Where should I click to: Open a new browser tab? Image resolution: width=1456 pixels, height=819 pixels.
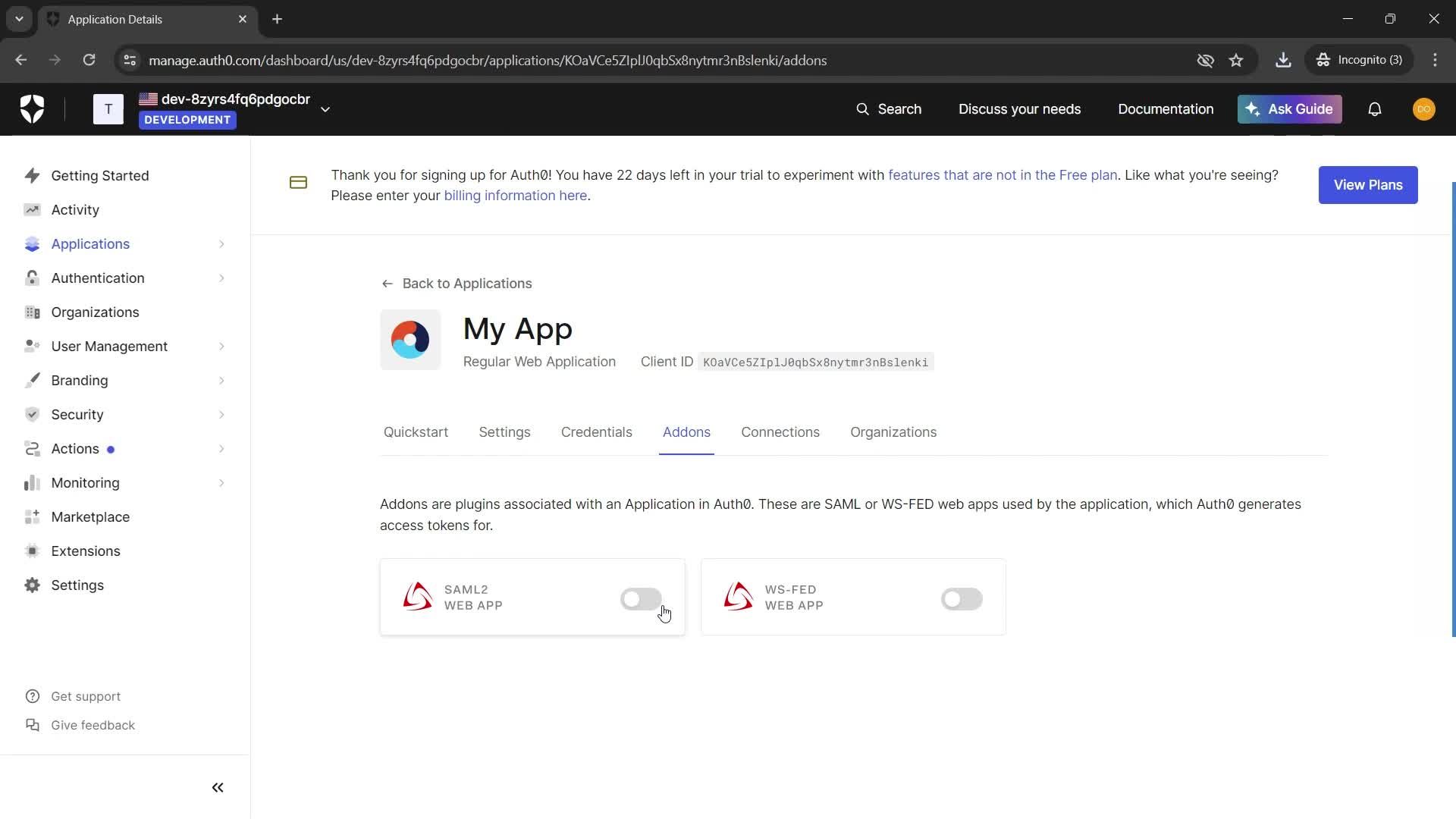278,19
